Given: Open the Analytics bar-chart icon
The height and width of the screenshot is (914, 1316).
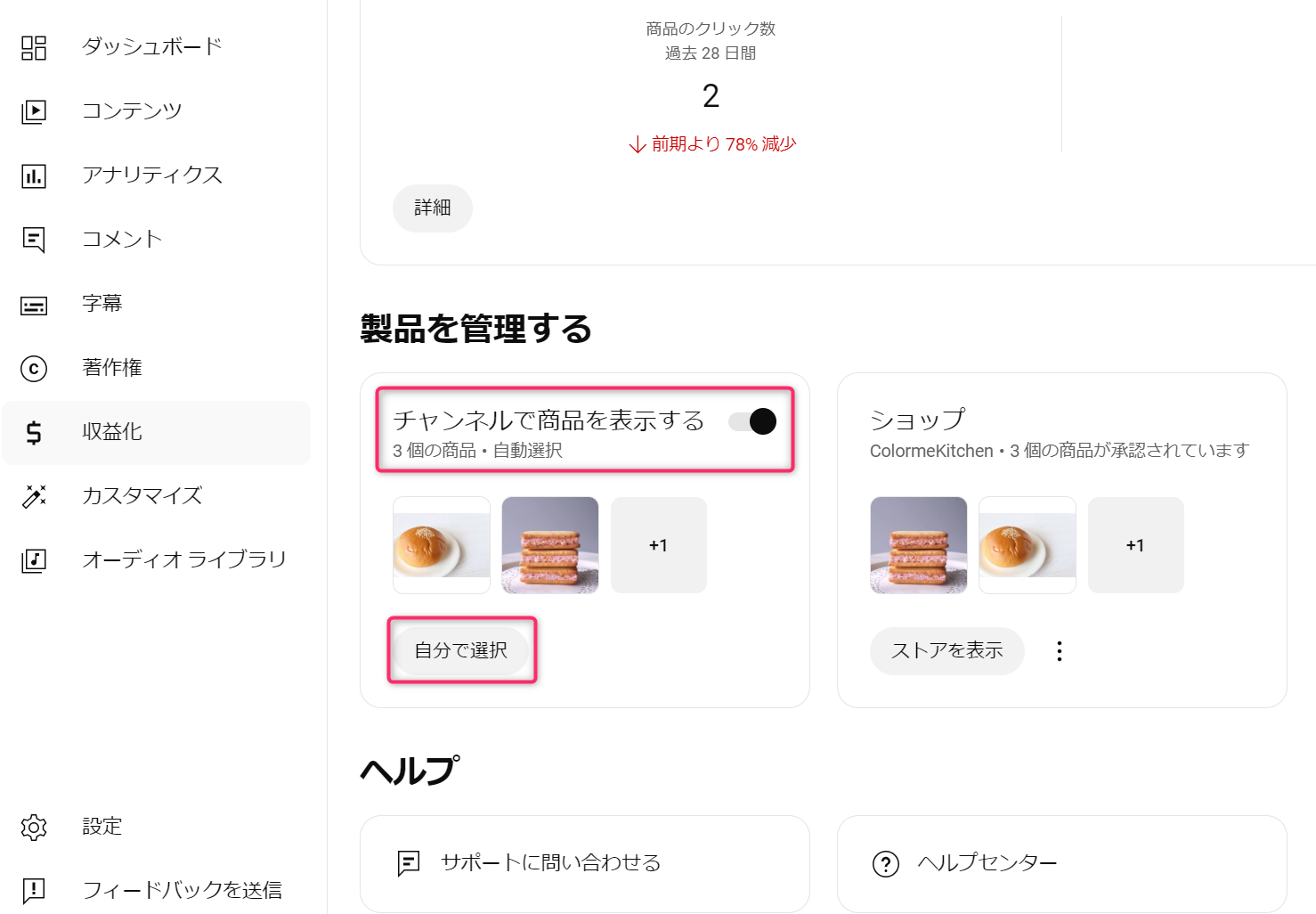Looking at the screenshot, I should coord(34,175).
